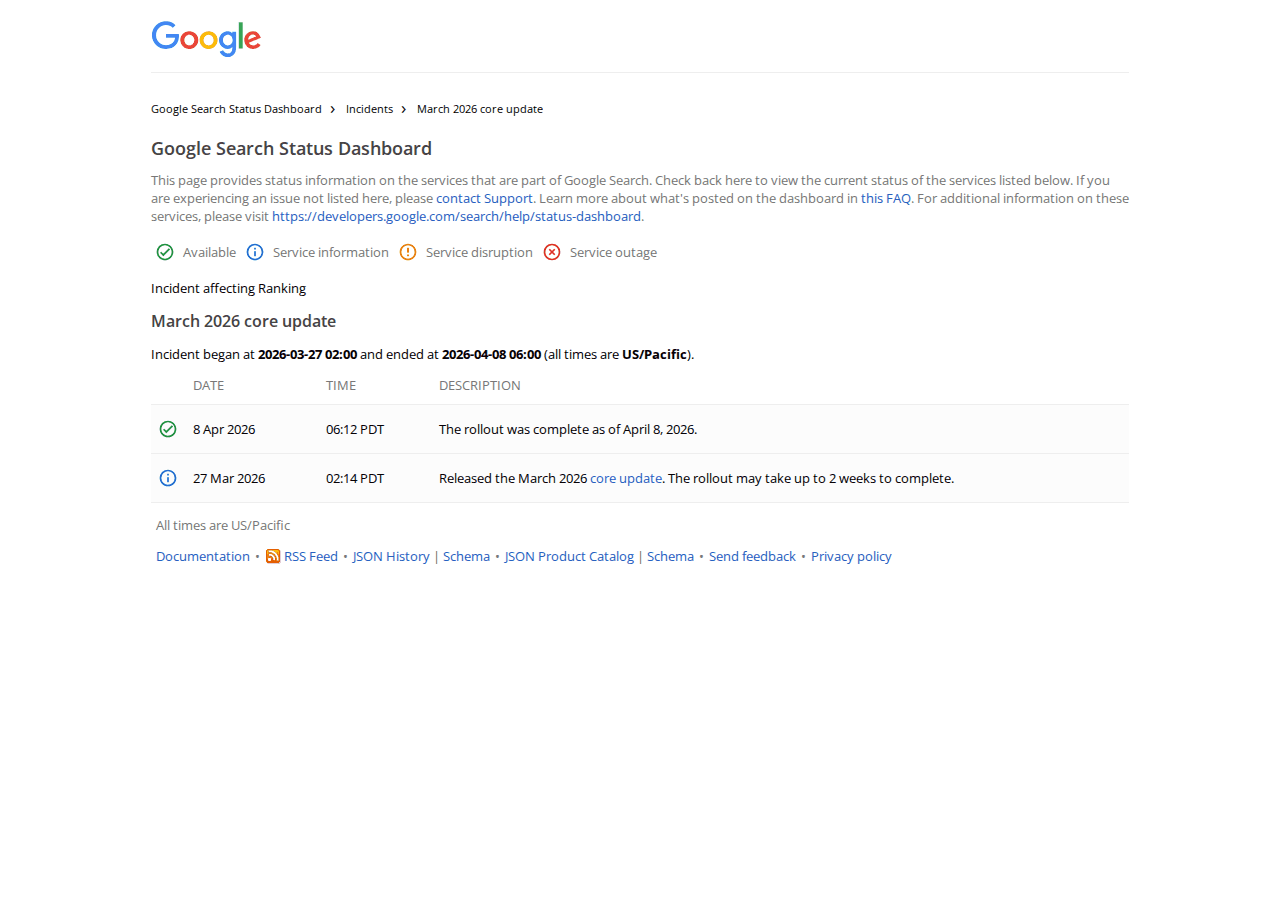Click the DESCRIPTION column header
The image size is (1280, 900).
480,385
